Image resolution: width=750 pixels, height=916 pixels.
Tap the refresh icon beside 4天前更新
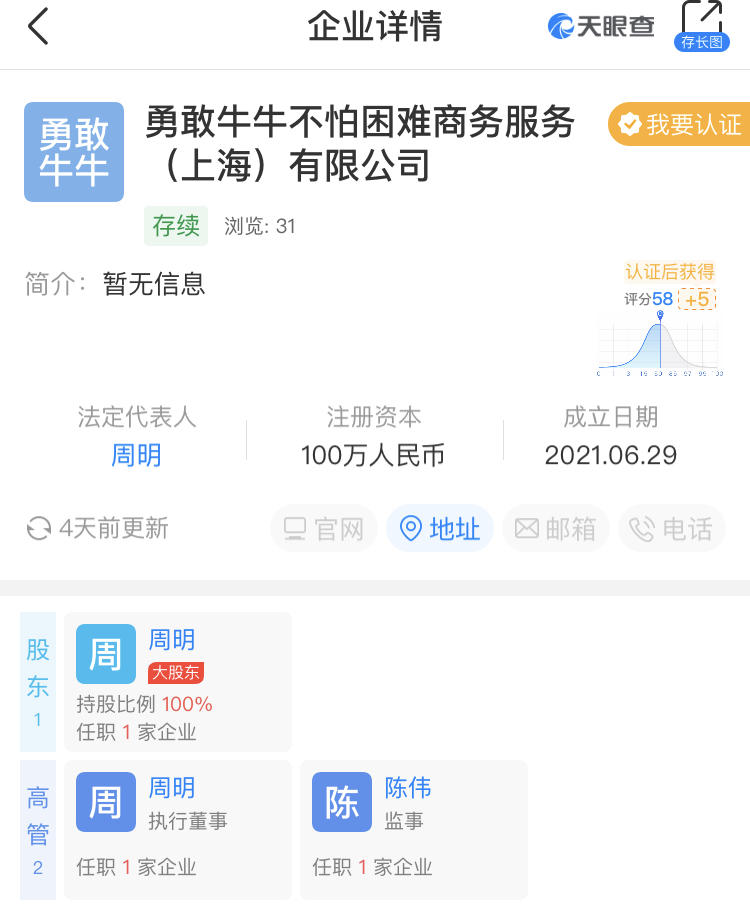point(39,529)
